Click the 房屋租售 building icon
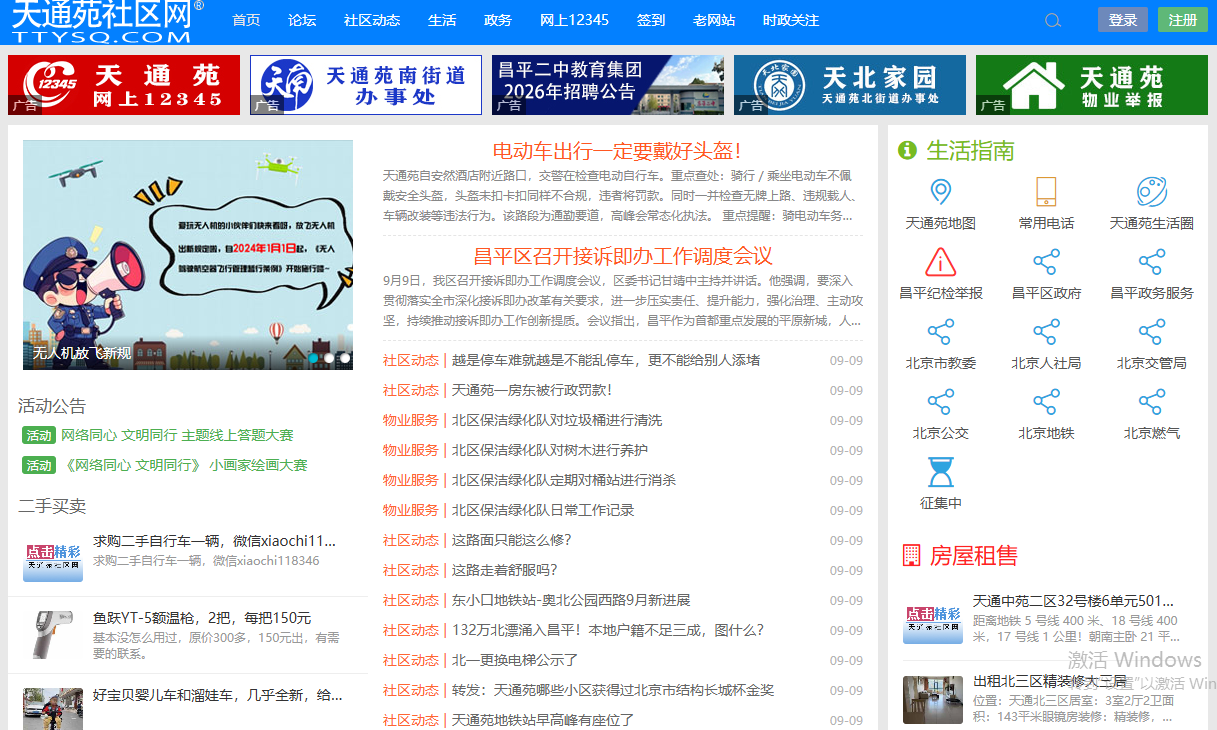The height and width of the screenshot is (730, 1217). click(911, 555)
